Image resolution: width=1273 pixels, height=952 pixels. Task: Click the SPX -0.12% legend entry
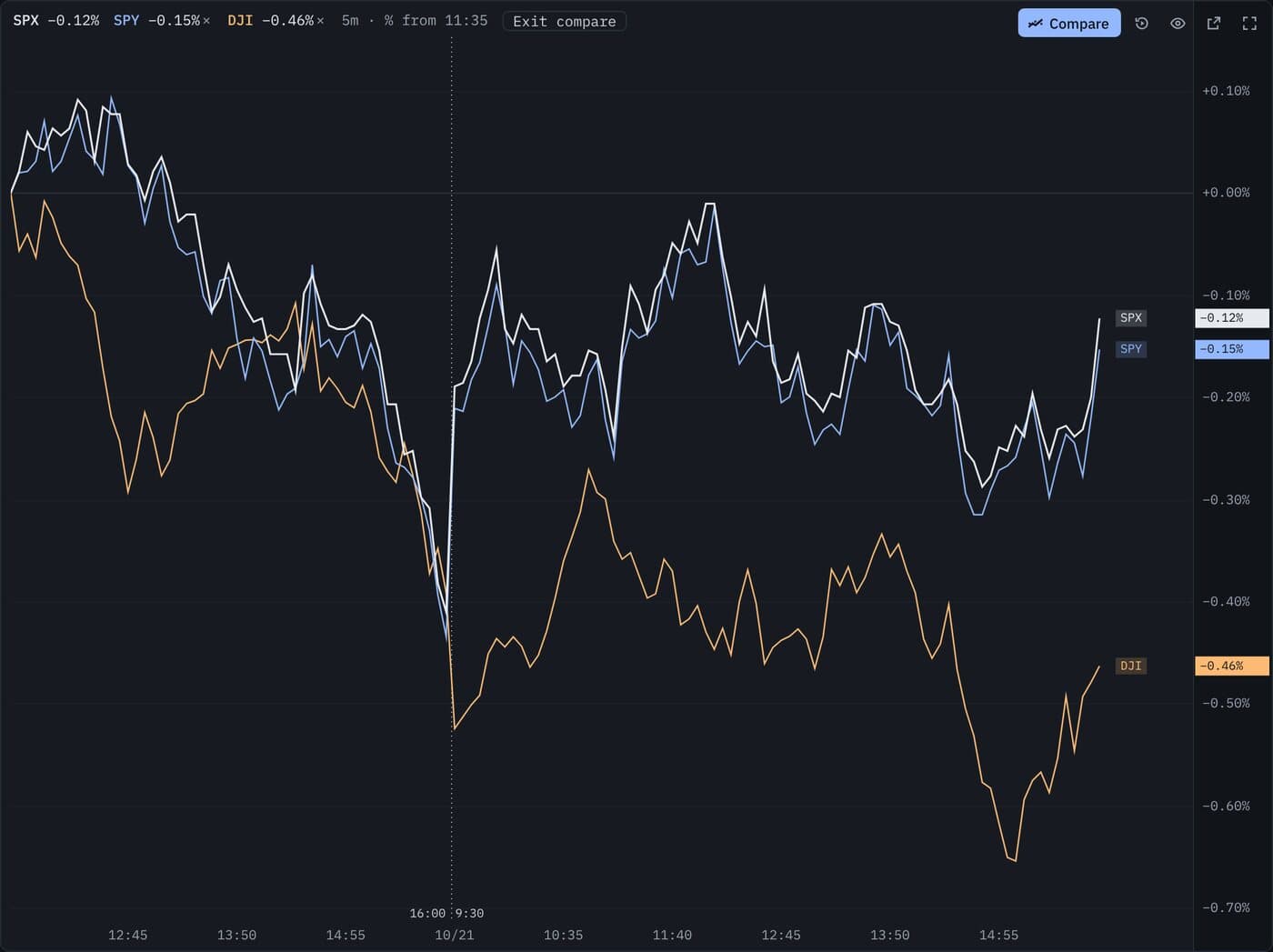56,20
